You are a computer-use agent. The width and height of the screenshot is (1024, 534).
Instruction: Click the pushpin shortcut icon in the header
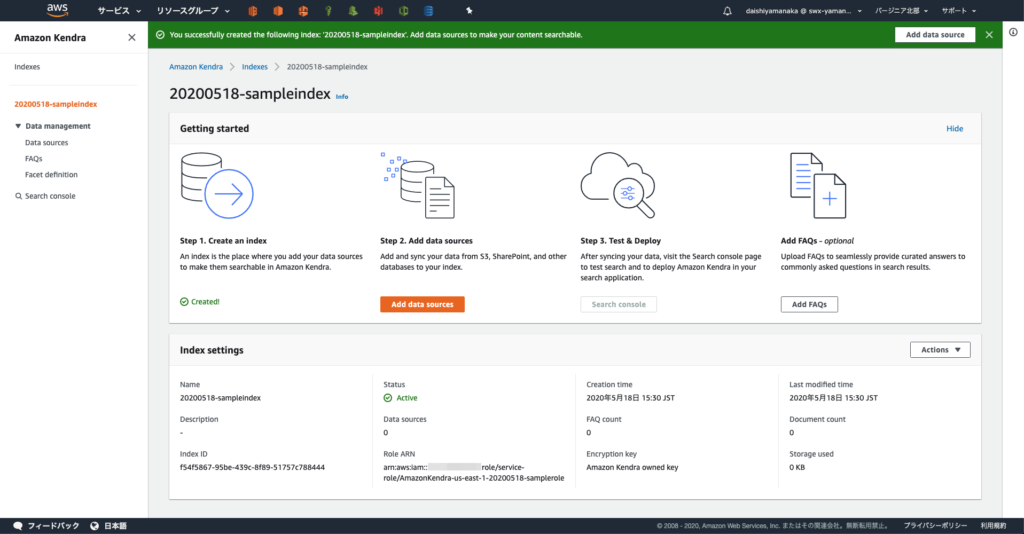point(470,11)
